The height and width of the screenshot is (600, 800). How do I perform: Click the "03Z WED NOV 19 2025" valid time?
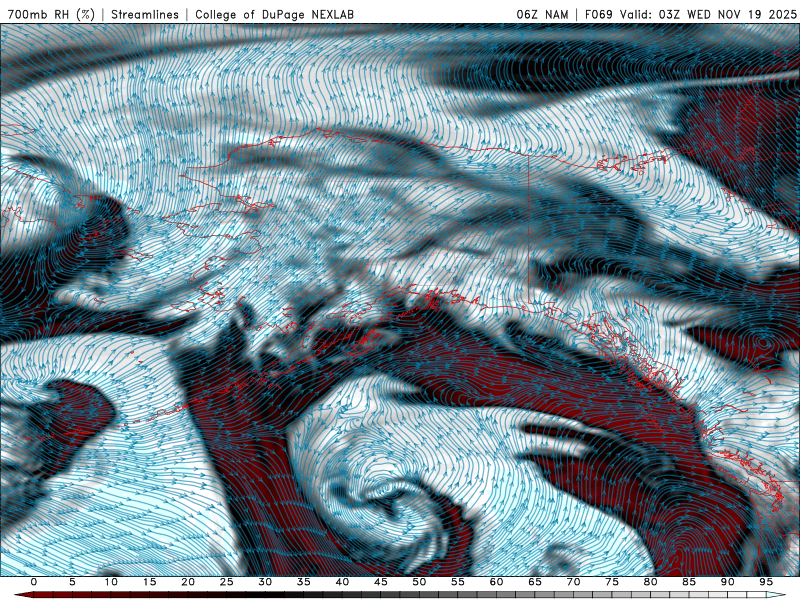727,14
